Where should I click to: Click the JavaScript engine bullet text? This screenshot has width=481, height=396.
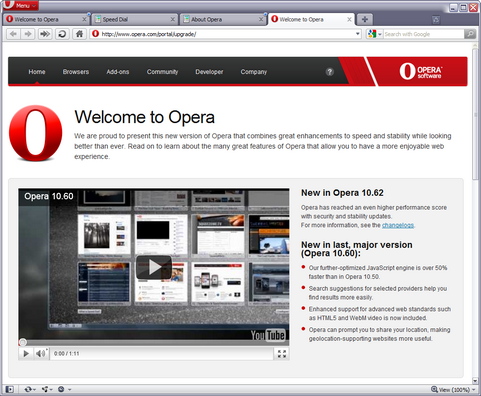pos(378,272)
